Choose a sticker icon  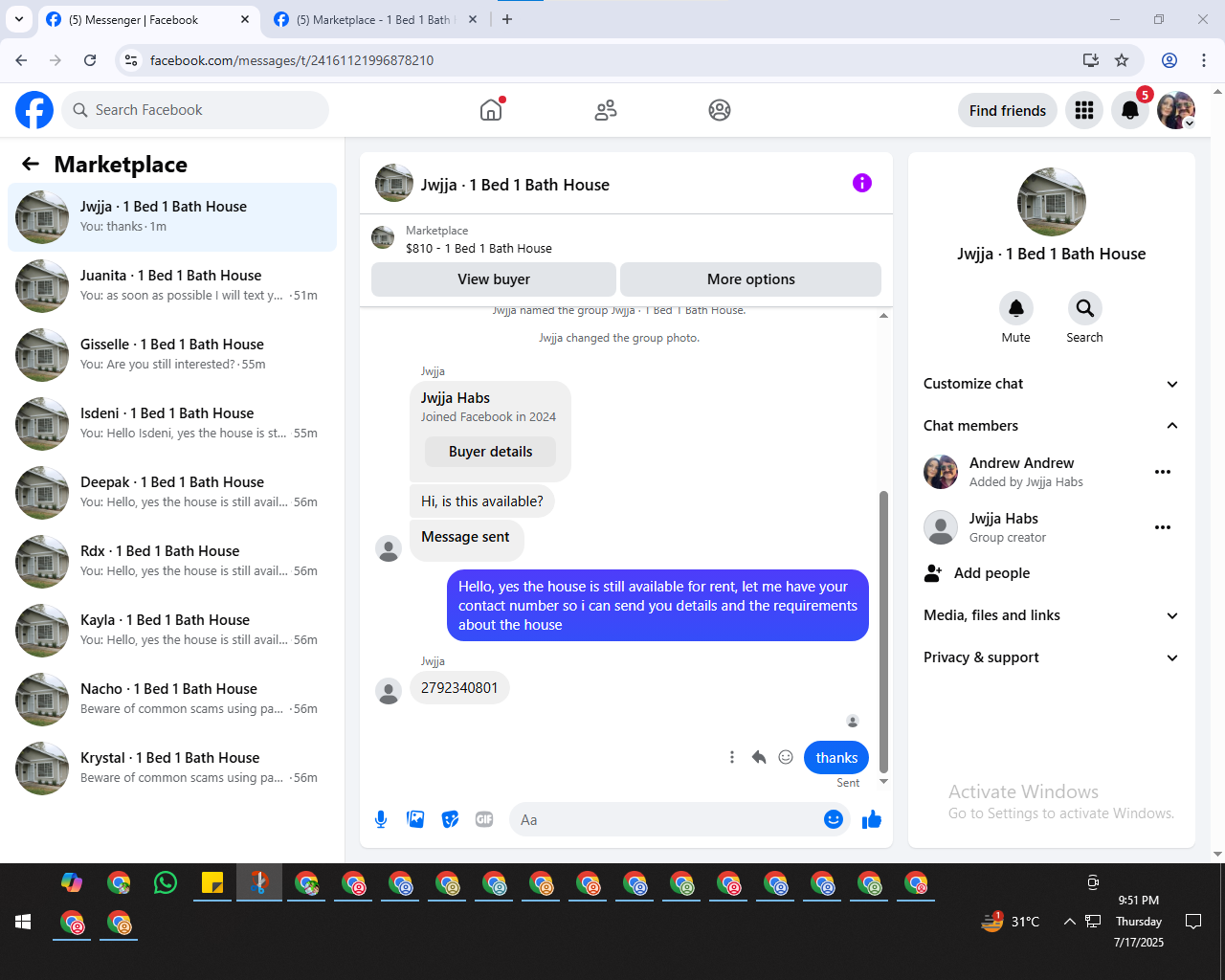pyautogui.click(x=450, y=819)
